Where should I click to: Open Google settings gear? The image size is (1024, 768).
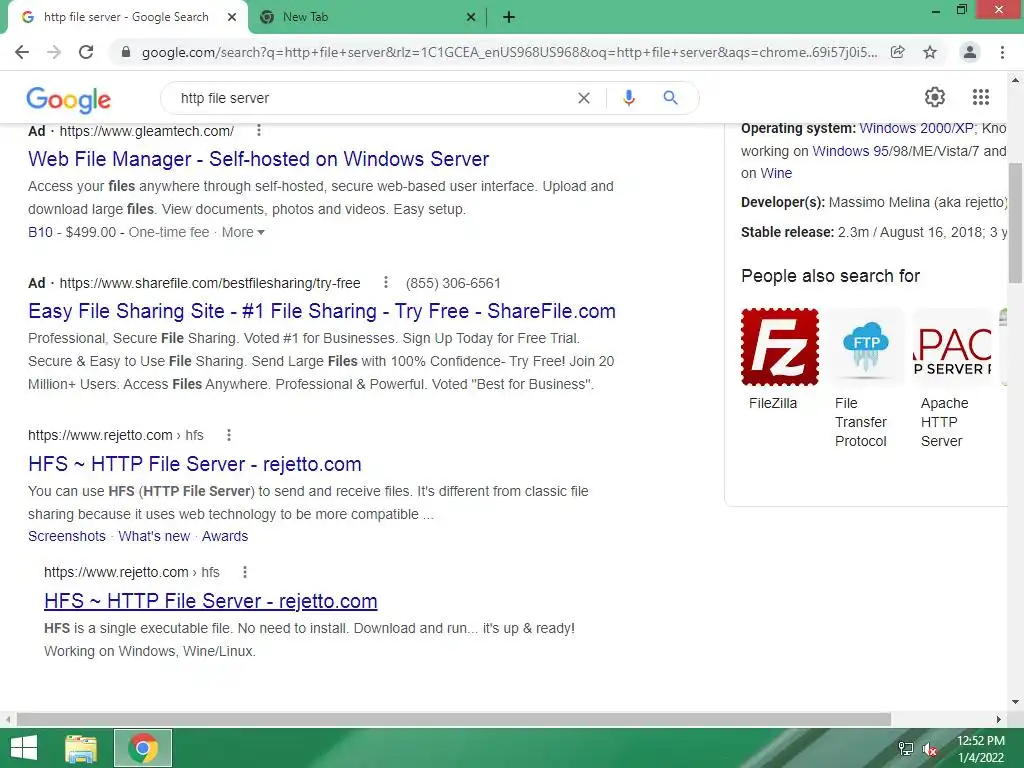click(x=935, y=97)
